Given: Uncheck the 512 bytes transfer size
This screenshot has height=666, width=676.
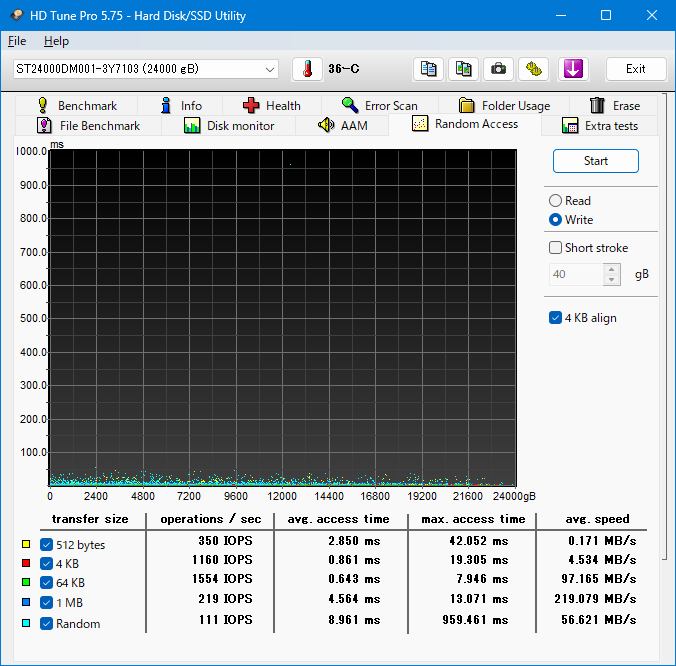Looking at the screenshot, I should click(x=47, y=545).
